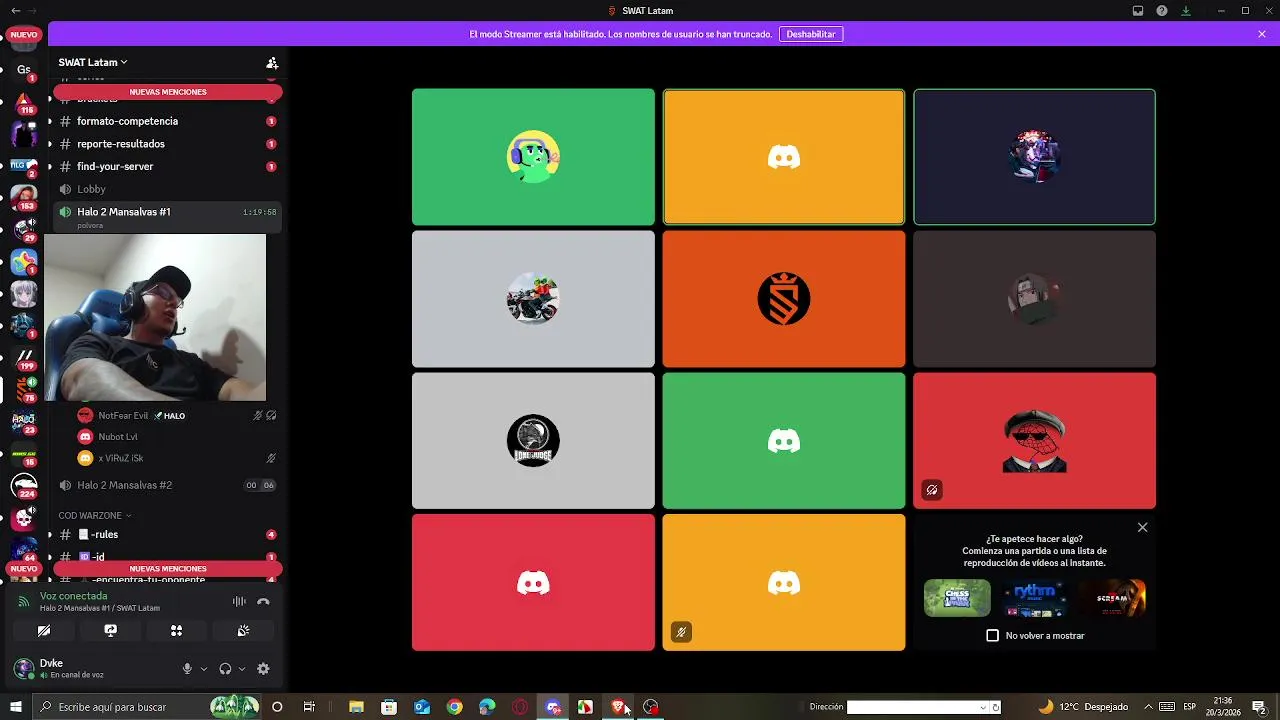Open the soundboard icon
1280x720 pixels.
click(x=243, y=631)
